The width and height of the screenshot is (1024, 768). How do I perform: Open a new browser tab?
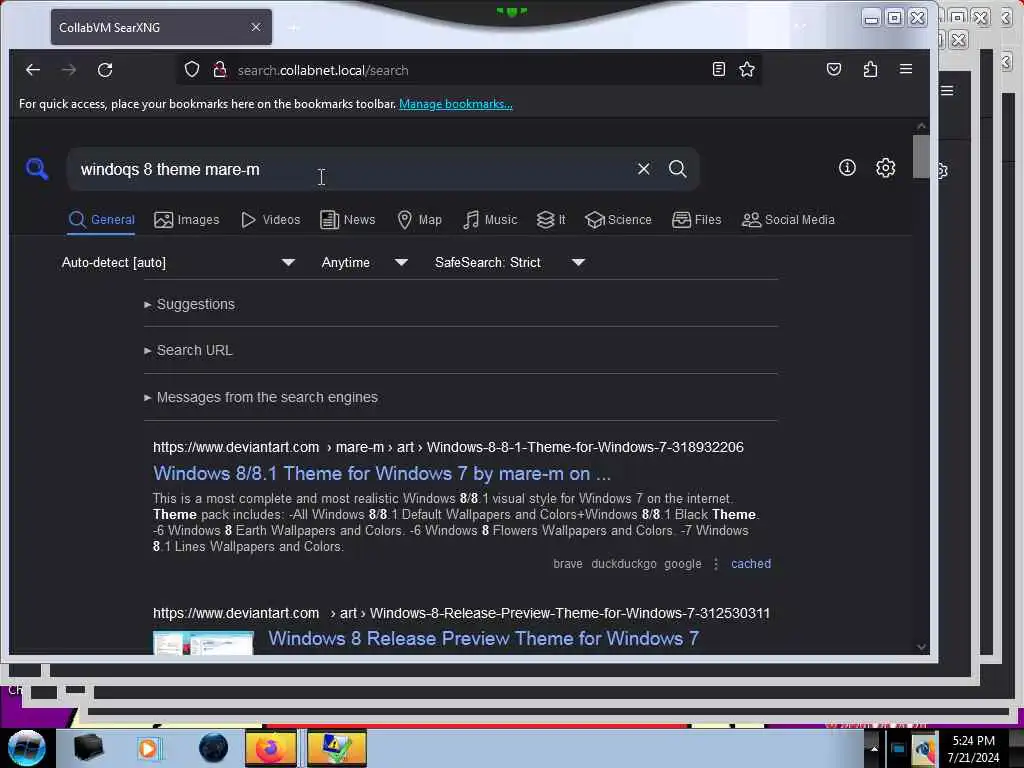(294, 27)
